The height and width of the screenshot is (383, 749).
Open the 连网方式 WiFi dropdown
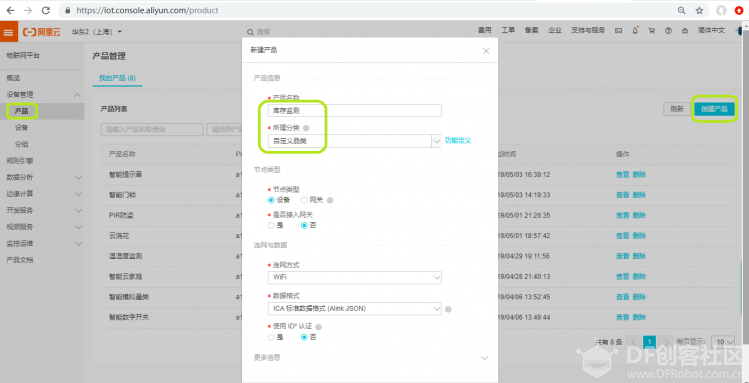click(354, 277)
